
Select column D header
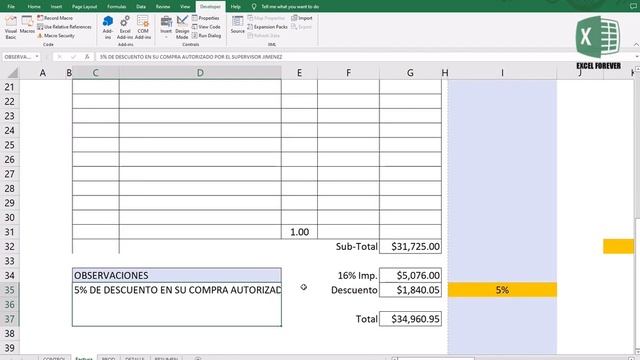200,73
